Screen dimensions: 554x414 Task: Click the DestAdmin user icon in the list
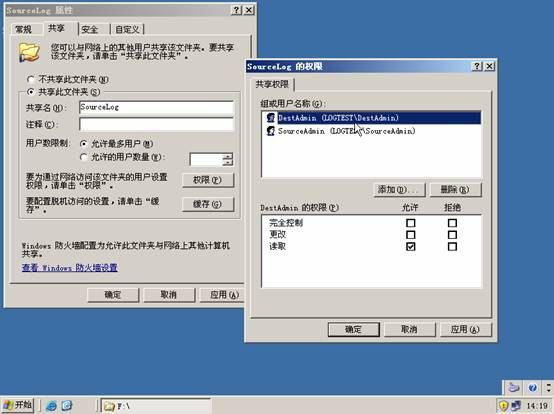tap(271, 118)
